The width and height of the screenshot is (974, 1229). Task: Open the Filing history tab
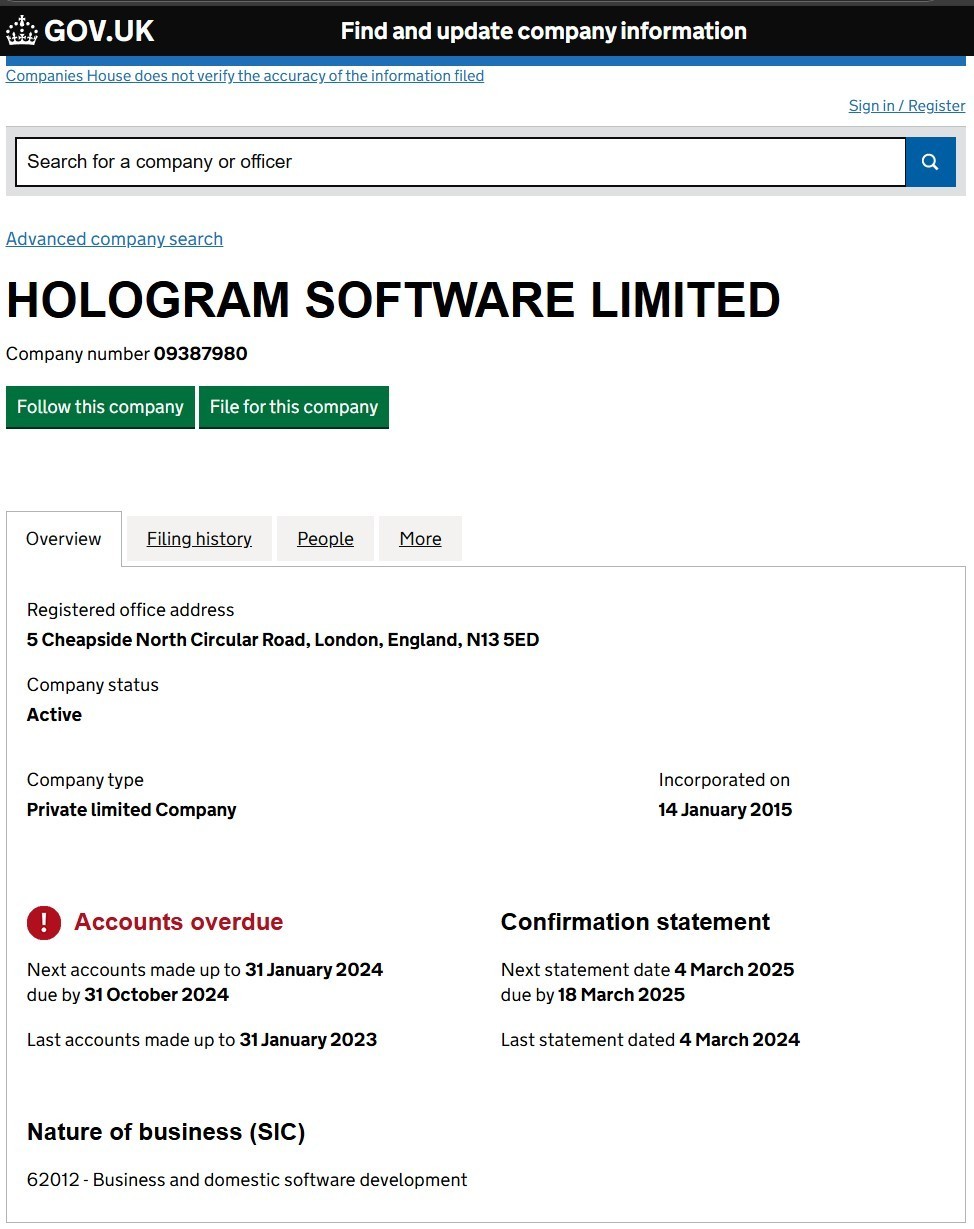point(199,539)
